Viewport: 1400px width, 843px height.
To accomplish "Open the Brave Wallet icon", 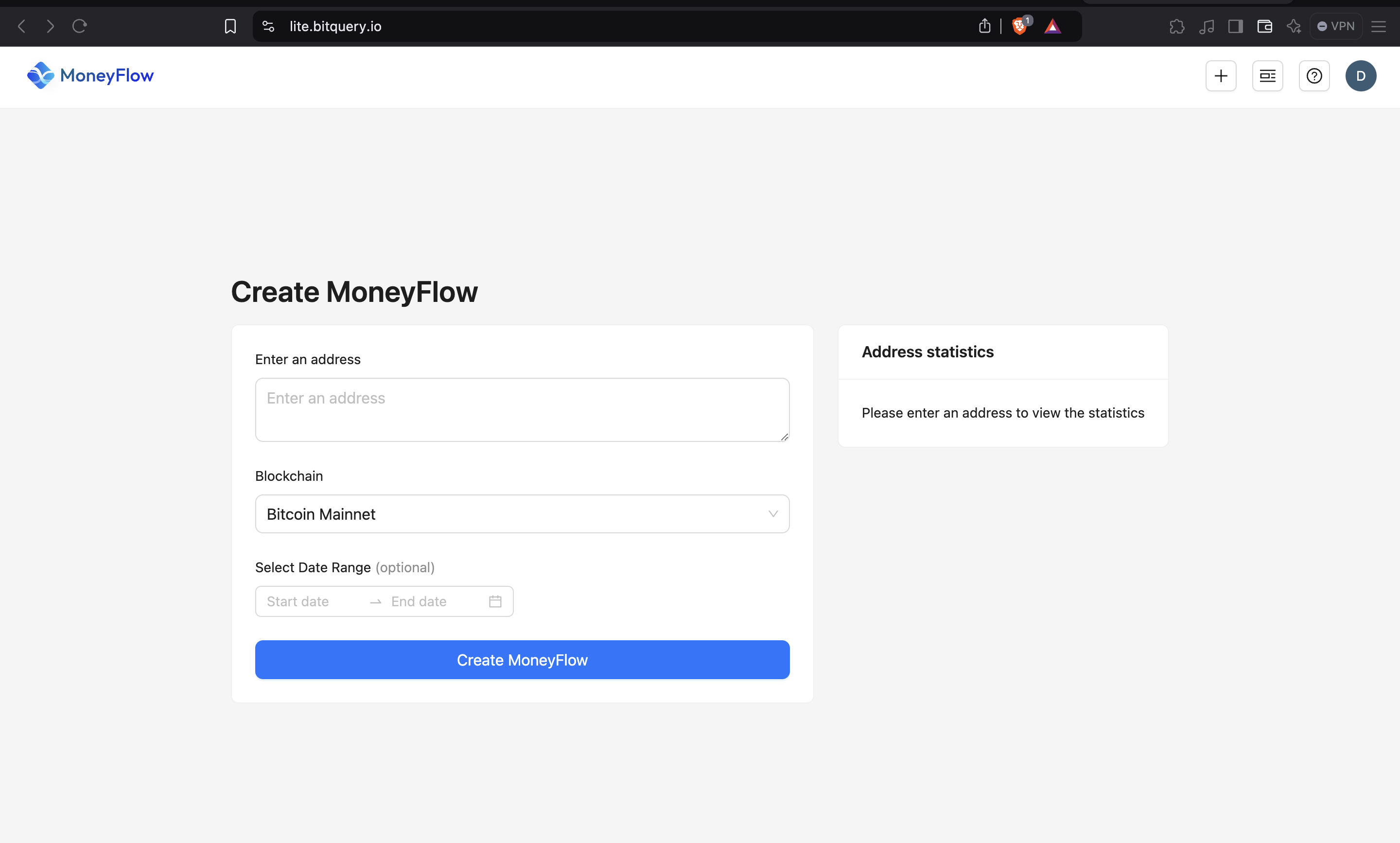I will (x=1265, y=26).
